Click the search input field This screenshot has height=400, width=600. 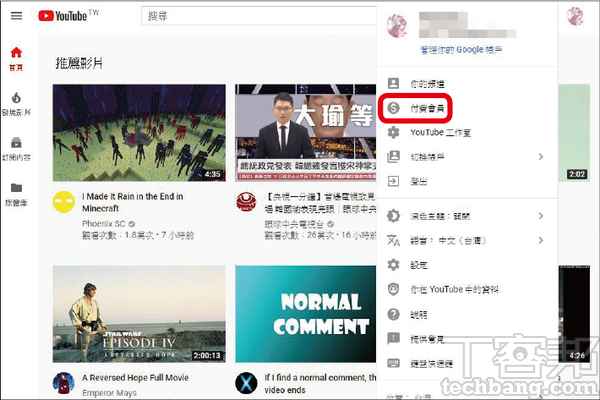point(259,16)
